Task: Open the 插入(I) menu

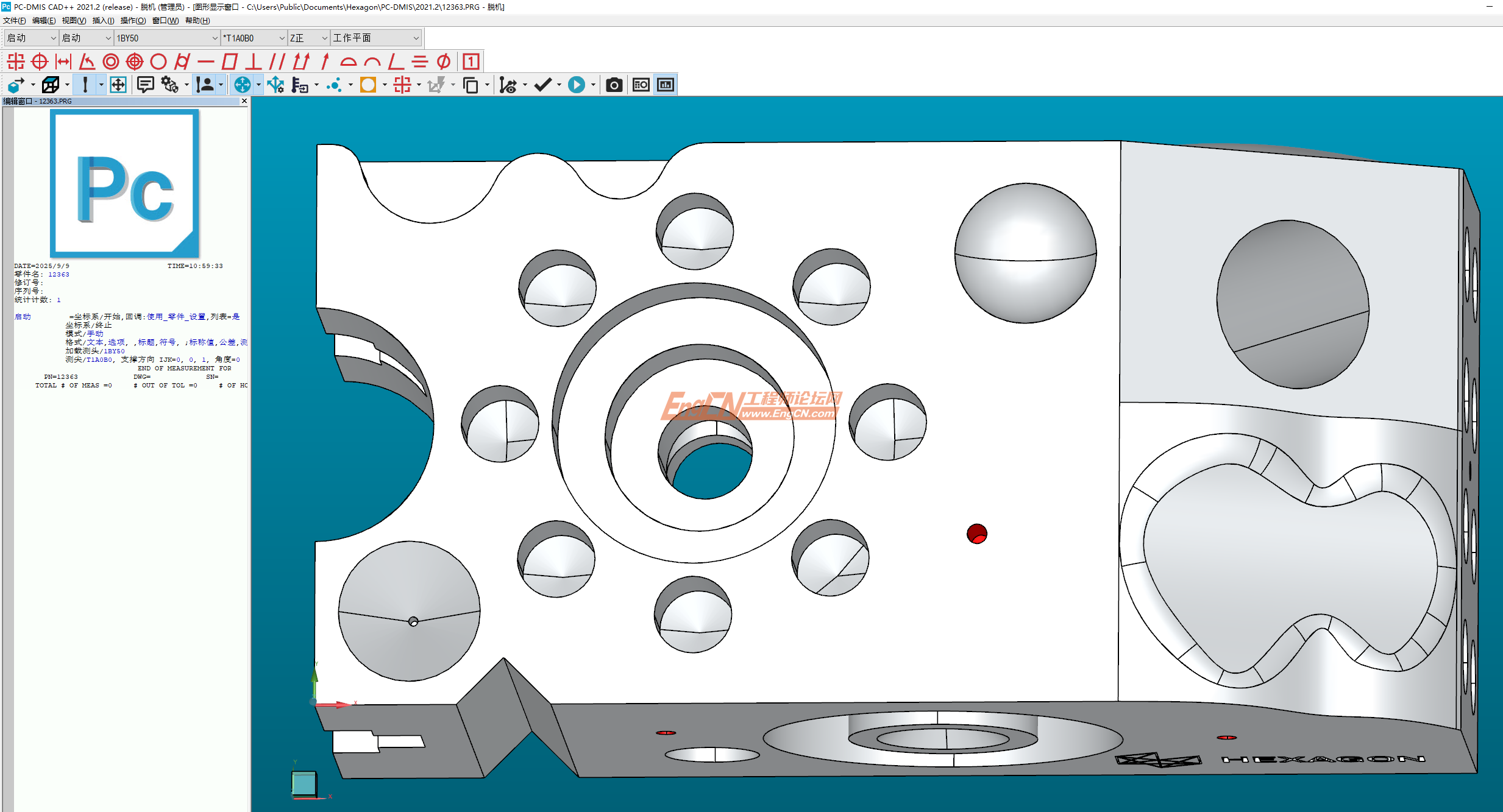Action: (x=103, y=21)
